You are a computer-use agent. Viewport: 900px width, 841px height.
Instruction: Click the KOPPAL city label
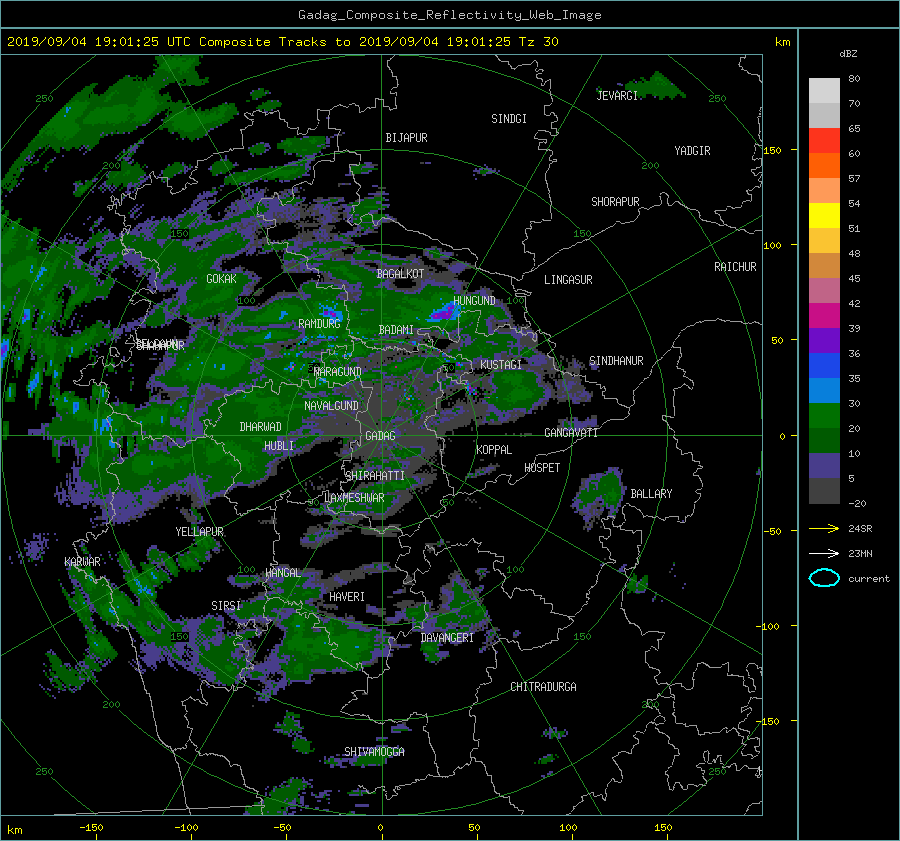click(494, 449)
